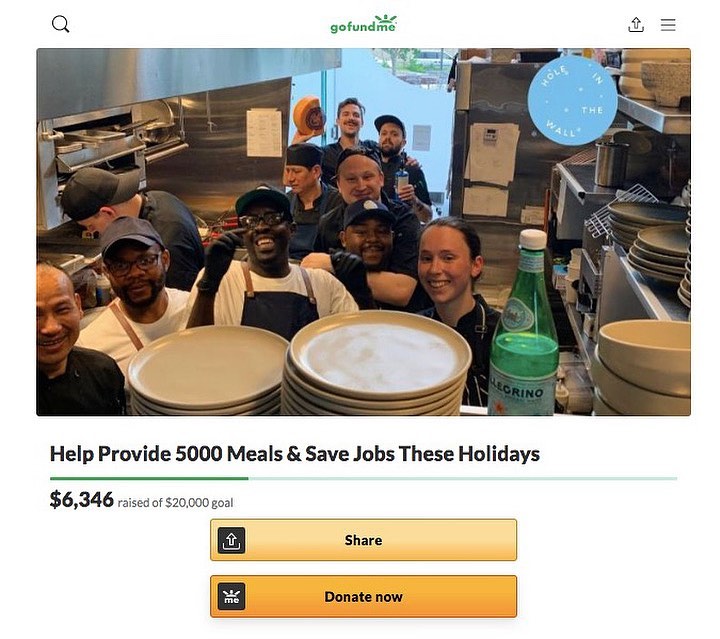720x639 pixels.
Task: Click the crown 'me' icon on Donate button
Action: click(x=231, y=596)
